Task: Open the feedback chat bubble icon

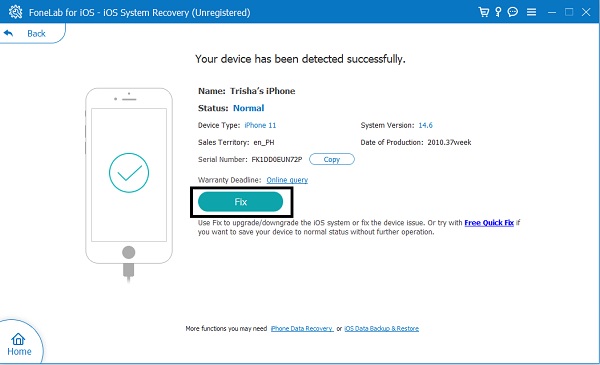Action: (513, 12)
